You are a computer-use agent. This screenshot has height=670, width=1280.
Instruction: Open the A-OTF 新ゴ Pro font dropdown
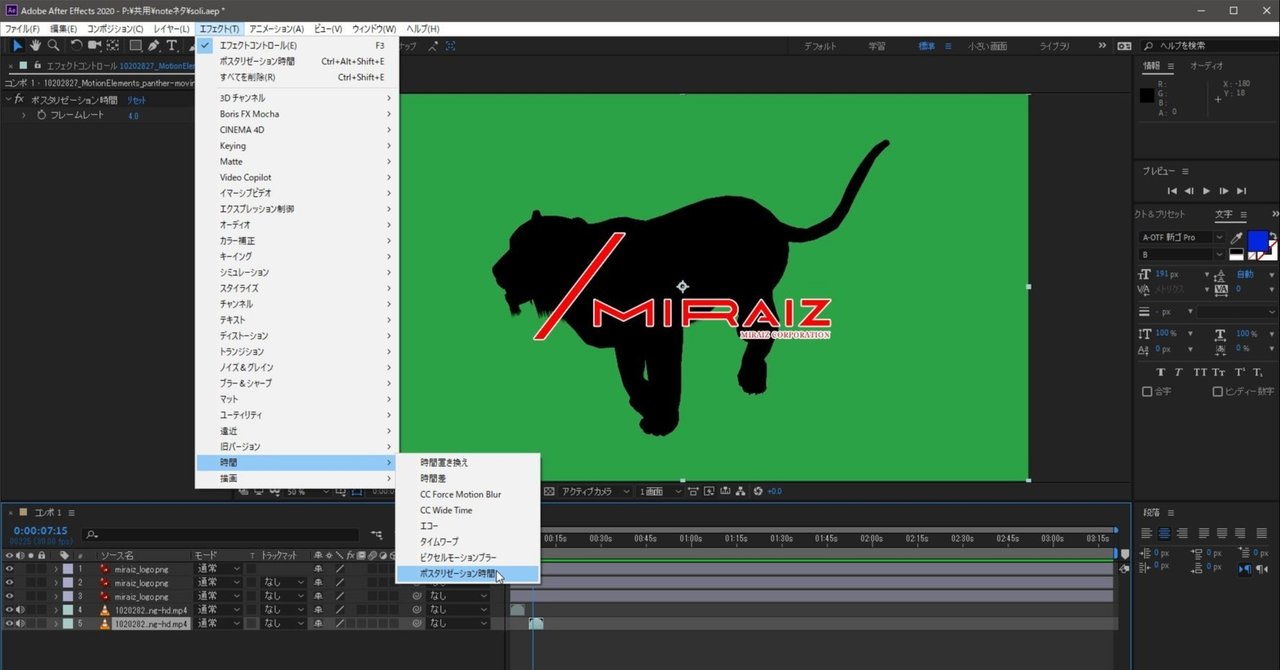1182,238
